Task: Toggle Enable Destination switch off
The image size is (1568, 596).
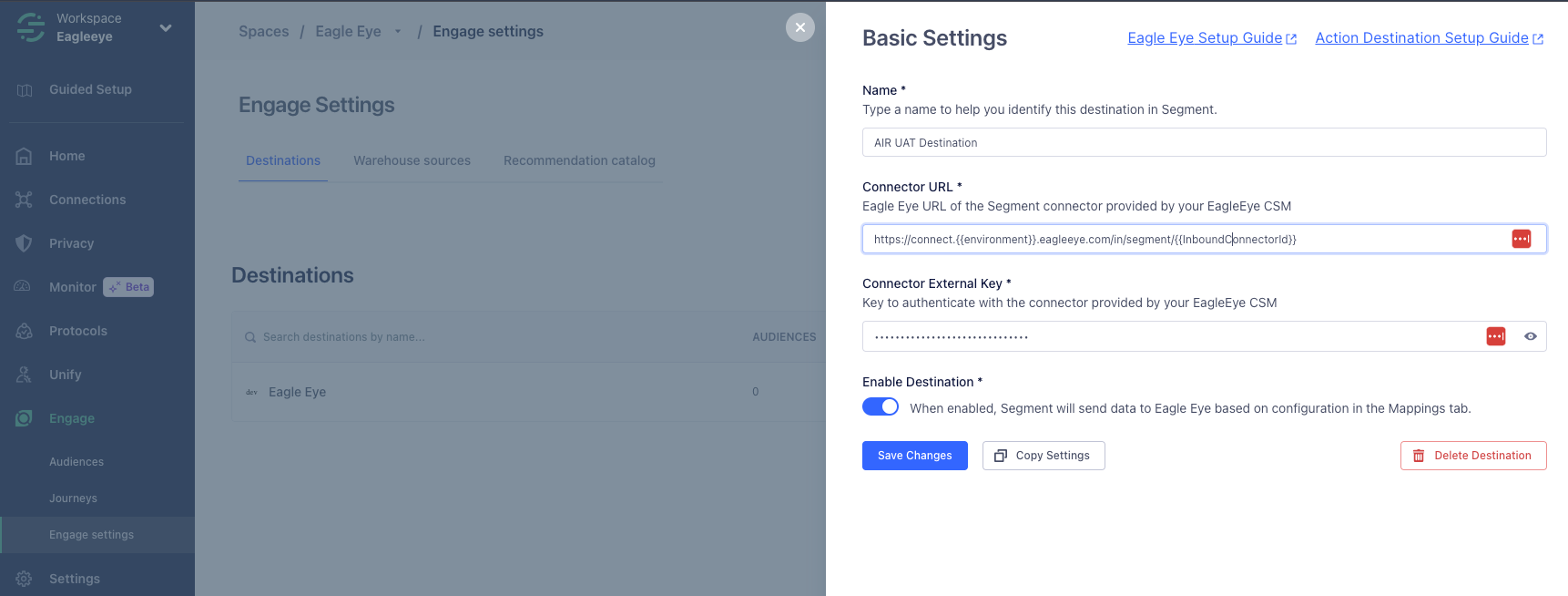Action: [881, 406]
